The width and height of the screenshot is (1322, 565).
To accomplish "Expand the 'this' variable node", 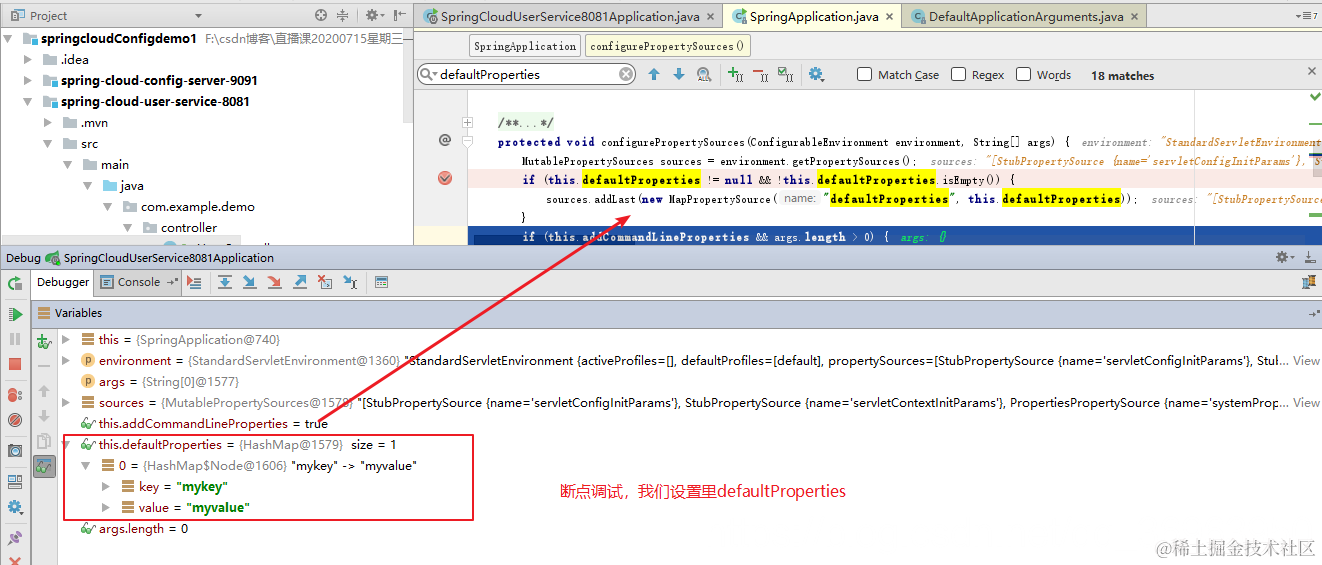I will (x=66, y=340).
